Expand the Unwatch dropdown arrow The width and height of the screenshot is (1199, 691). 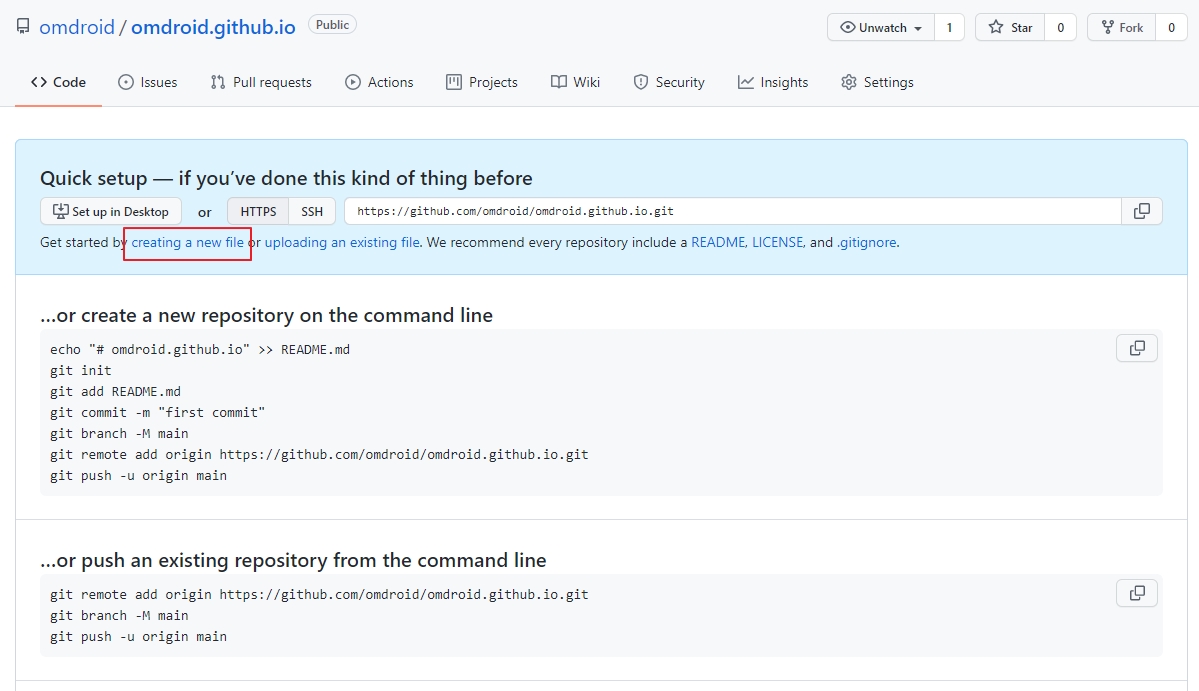(x=918, y=28)
